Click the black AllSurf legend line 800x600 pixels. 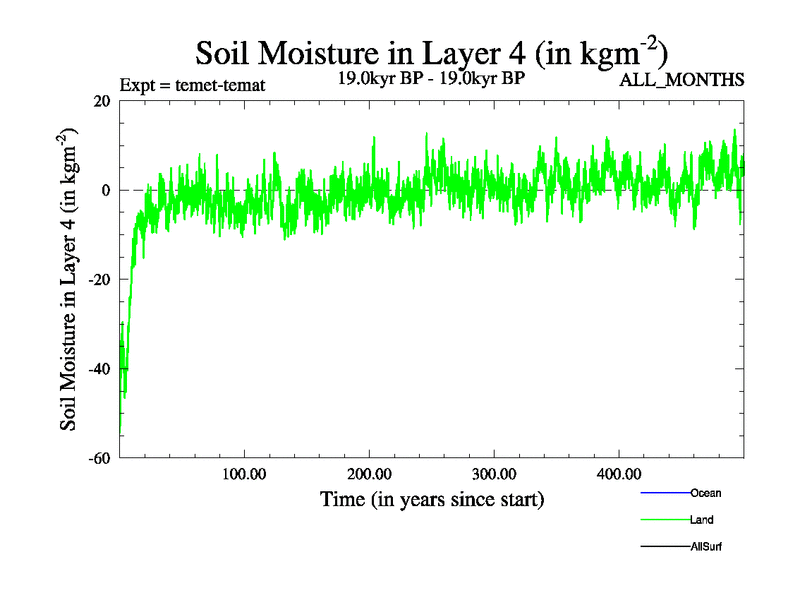[664, 547]
